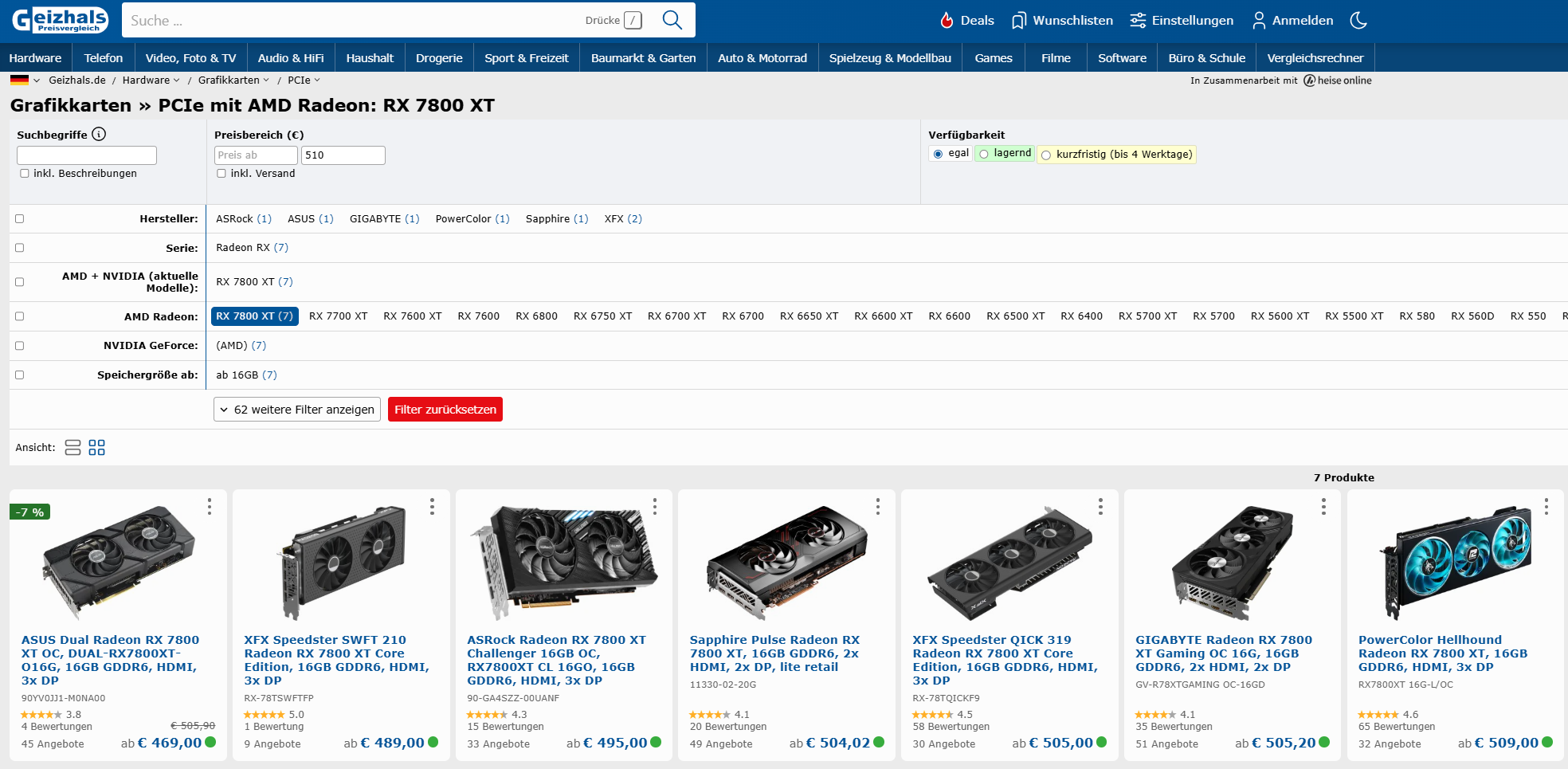Click the -7 % discount badge

tap(30, 512)
